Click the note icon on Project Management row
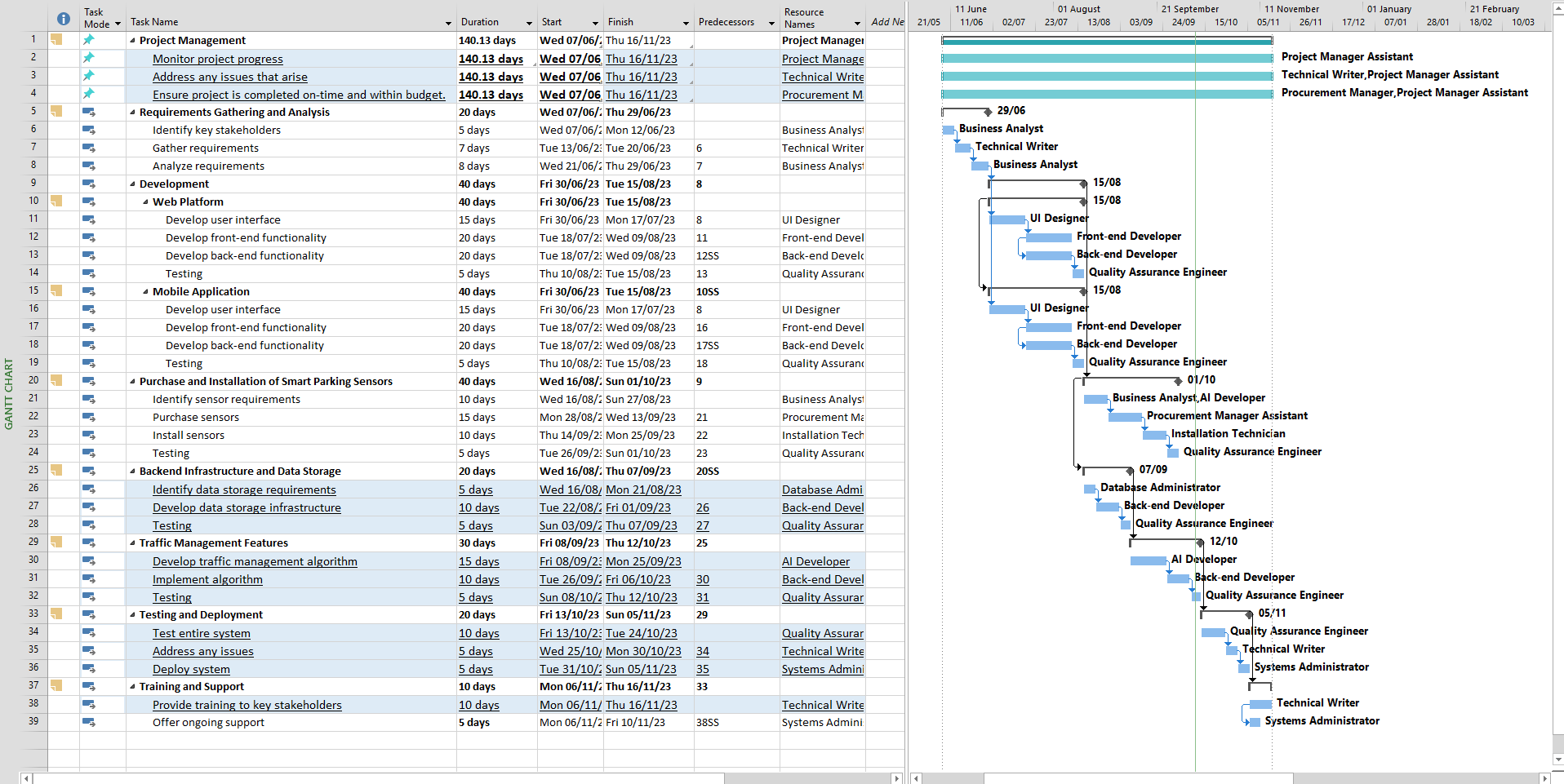The width and height of the screenshot is (1564, 784). [x=56, y=39]
